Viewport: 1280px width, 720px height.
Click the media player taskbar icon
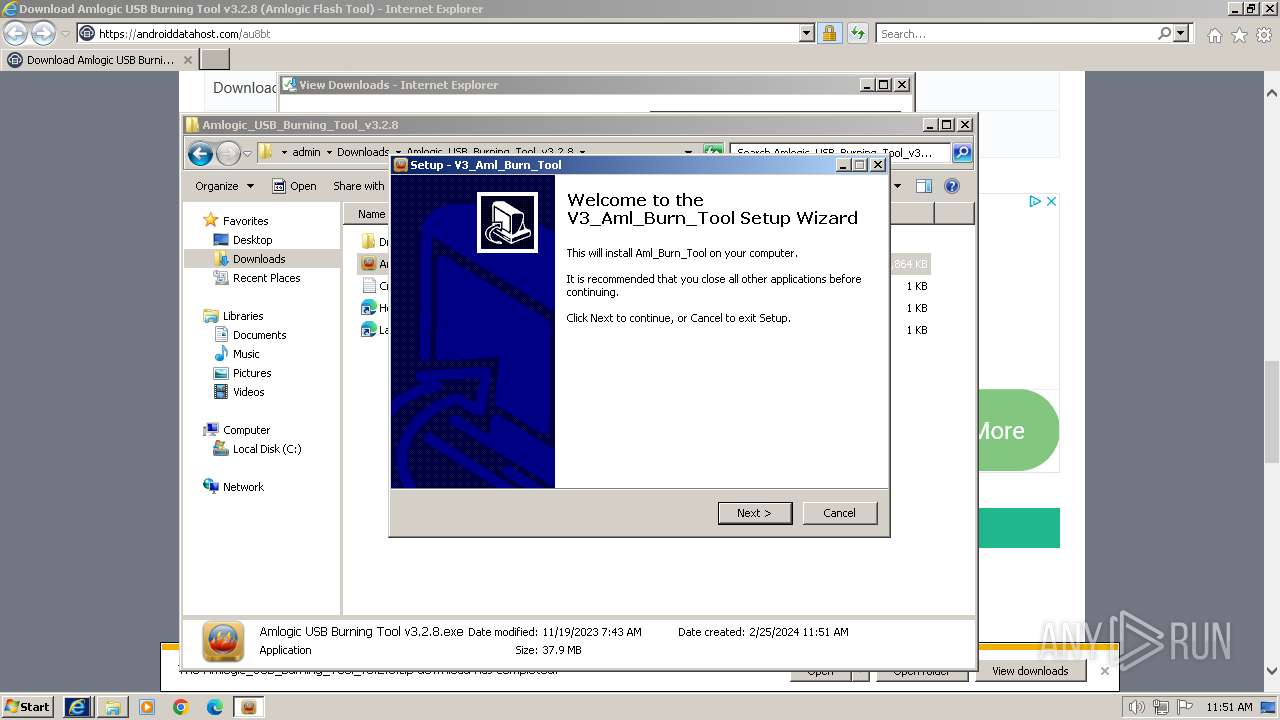[147, 707]
